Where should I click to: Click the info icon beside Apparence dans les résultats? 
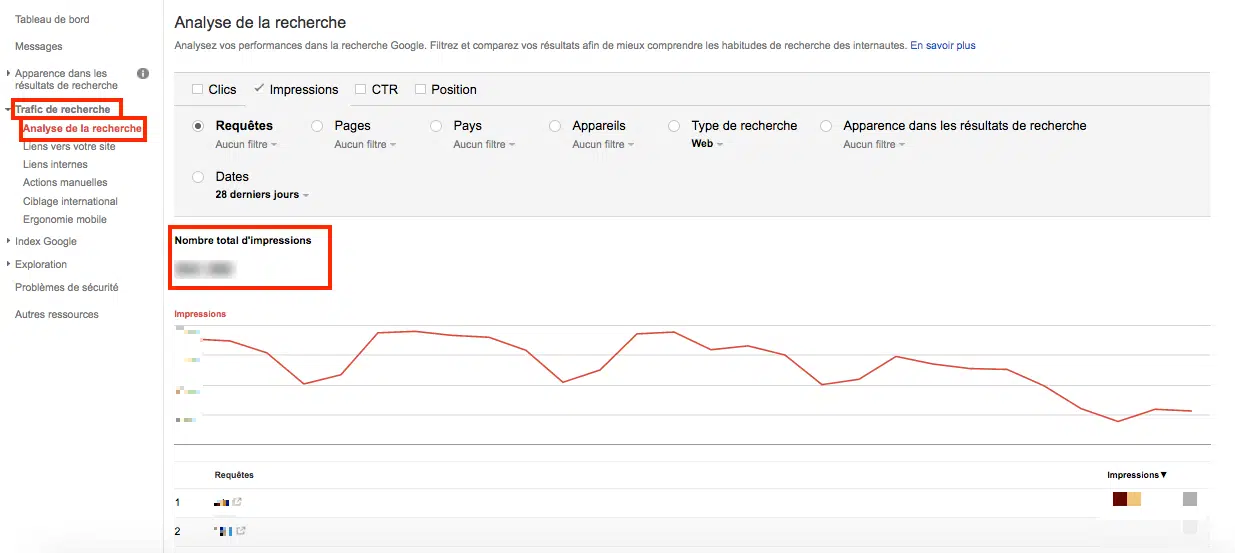point(143,74)
